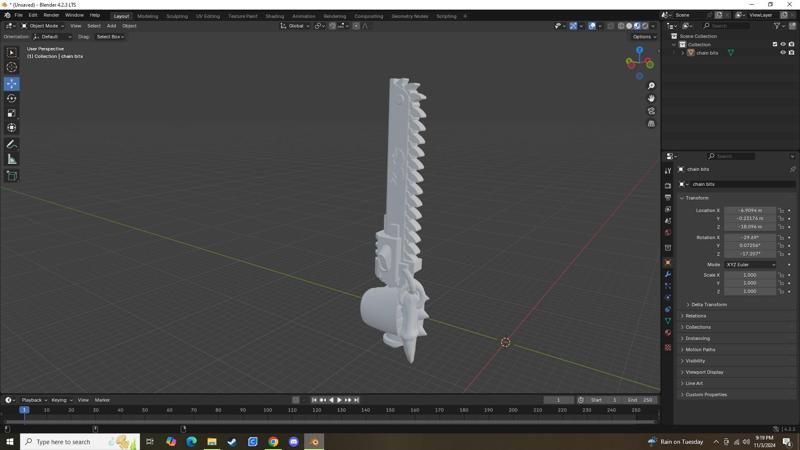Toggle Collection exclude checkbox in outliner
Image resolution: width=800 pixels, height=450 pixels.
(774, 44)
